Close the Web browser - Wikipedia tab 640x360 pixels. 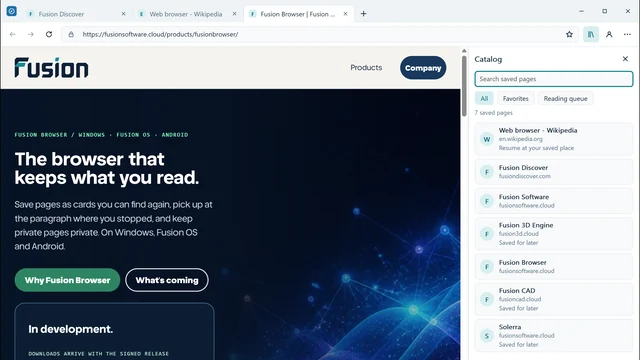point(234,14)
